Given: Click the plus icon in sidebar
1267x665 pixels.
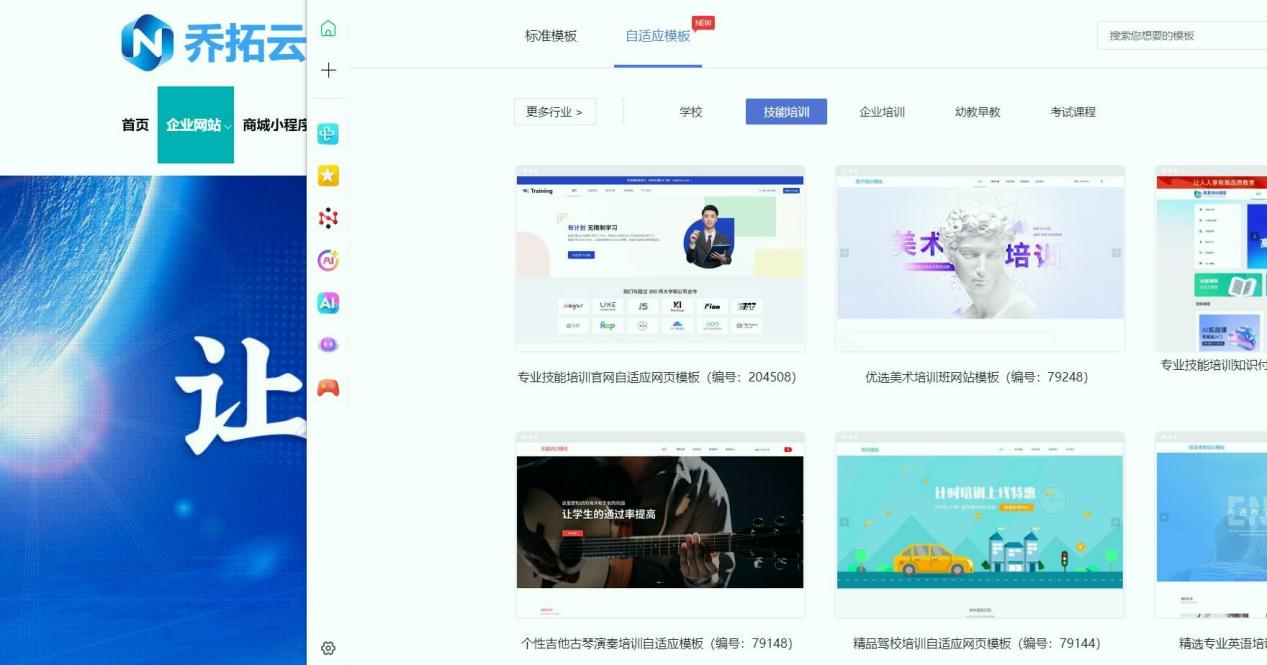Looking at the screenshot, I should click(x=328, y=70).
